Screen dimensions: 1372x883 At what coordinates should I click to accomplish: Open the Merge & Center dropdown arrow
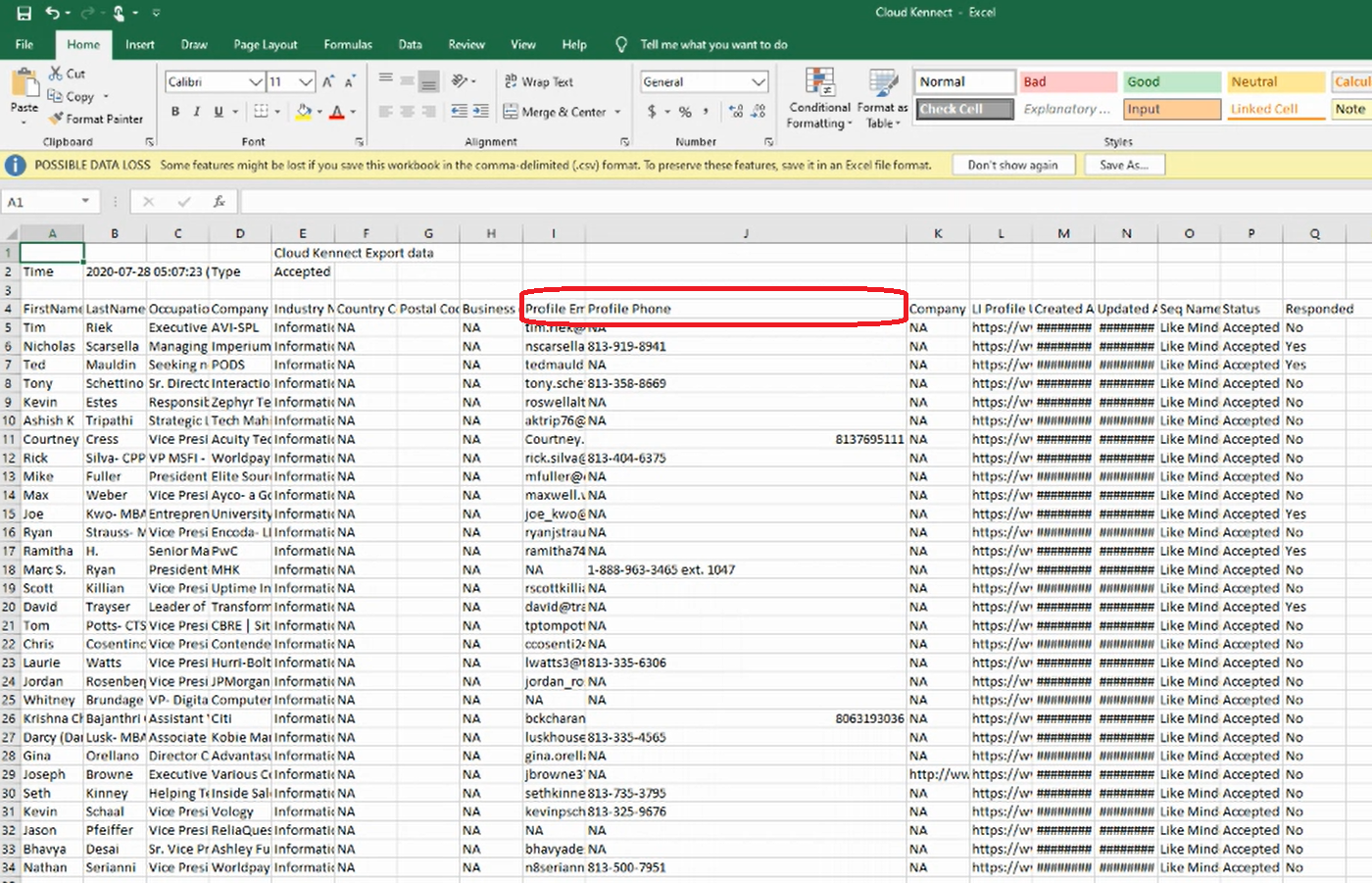coord(617,112)
